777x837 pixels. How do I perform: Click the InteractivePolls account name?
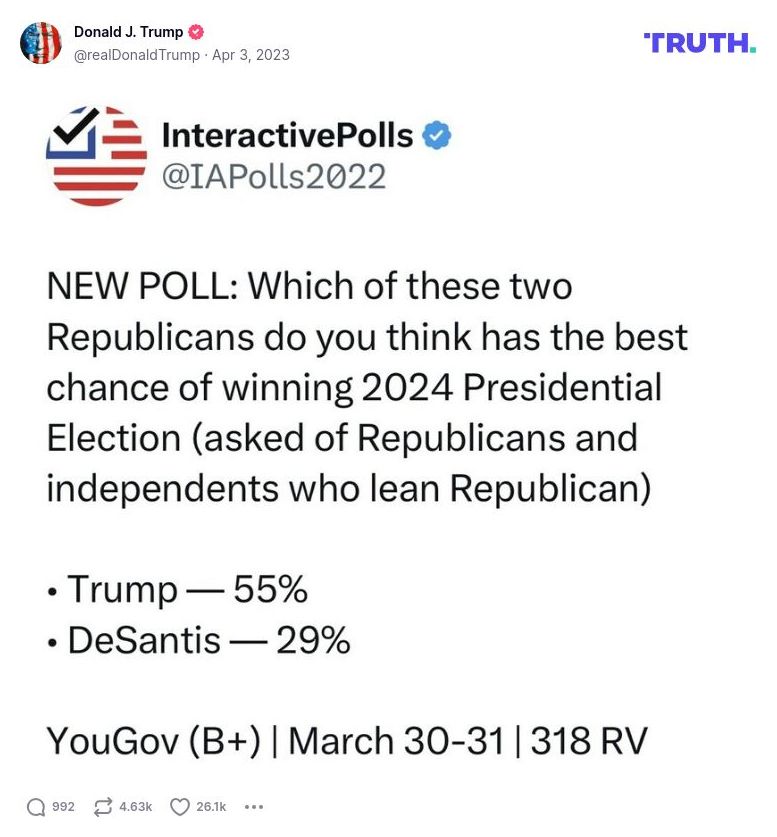pos(287,135)
